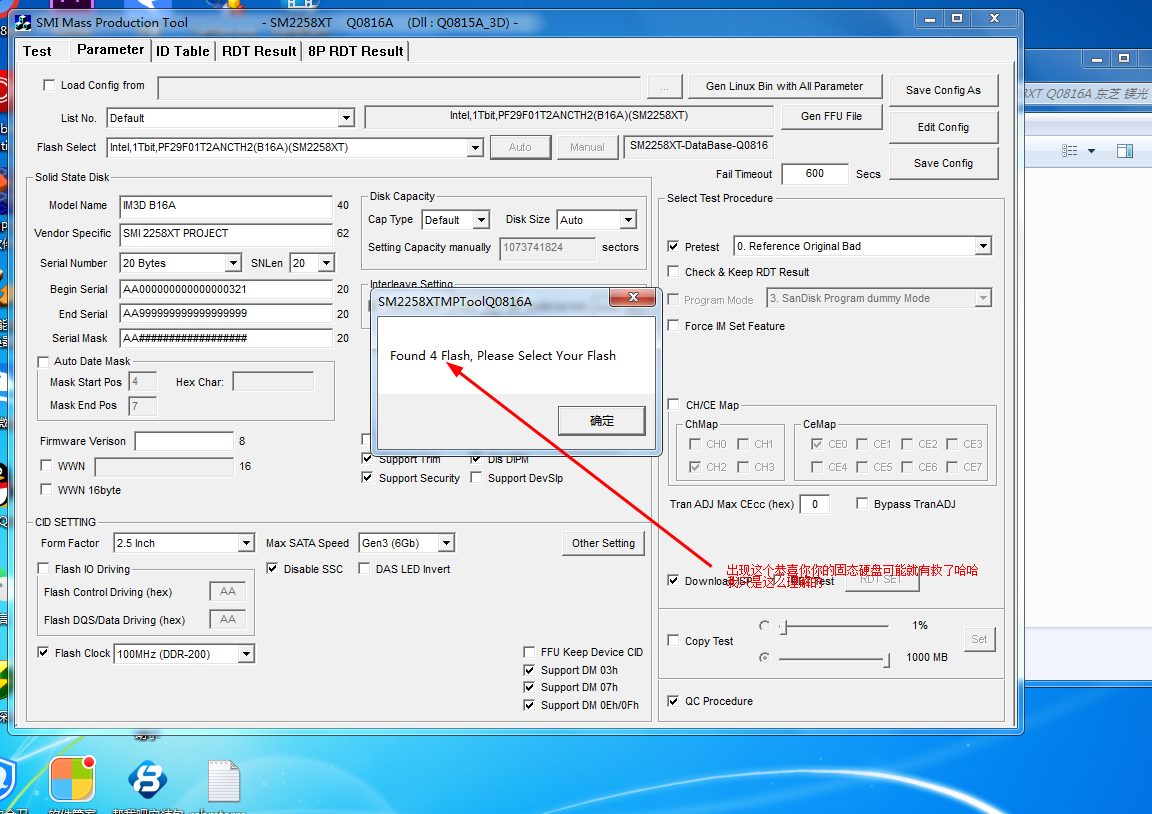Enable the Support DevSlp checkbox
Screen dimensions: 1152x814
(476, 478)
